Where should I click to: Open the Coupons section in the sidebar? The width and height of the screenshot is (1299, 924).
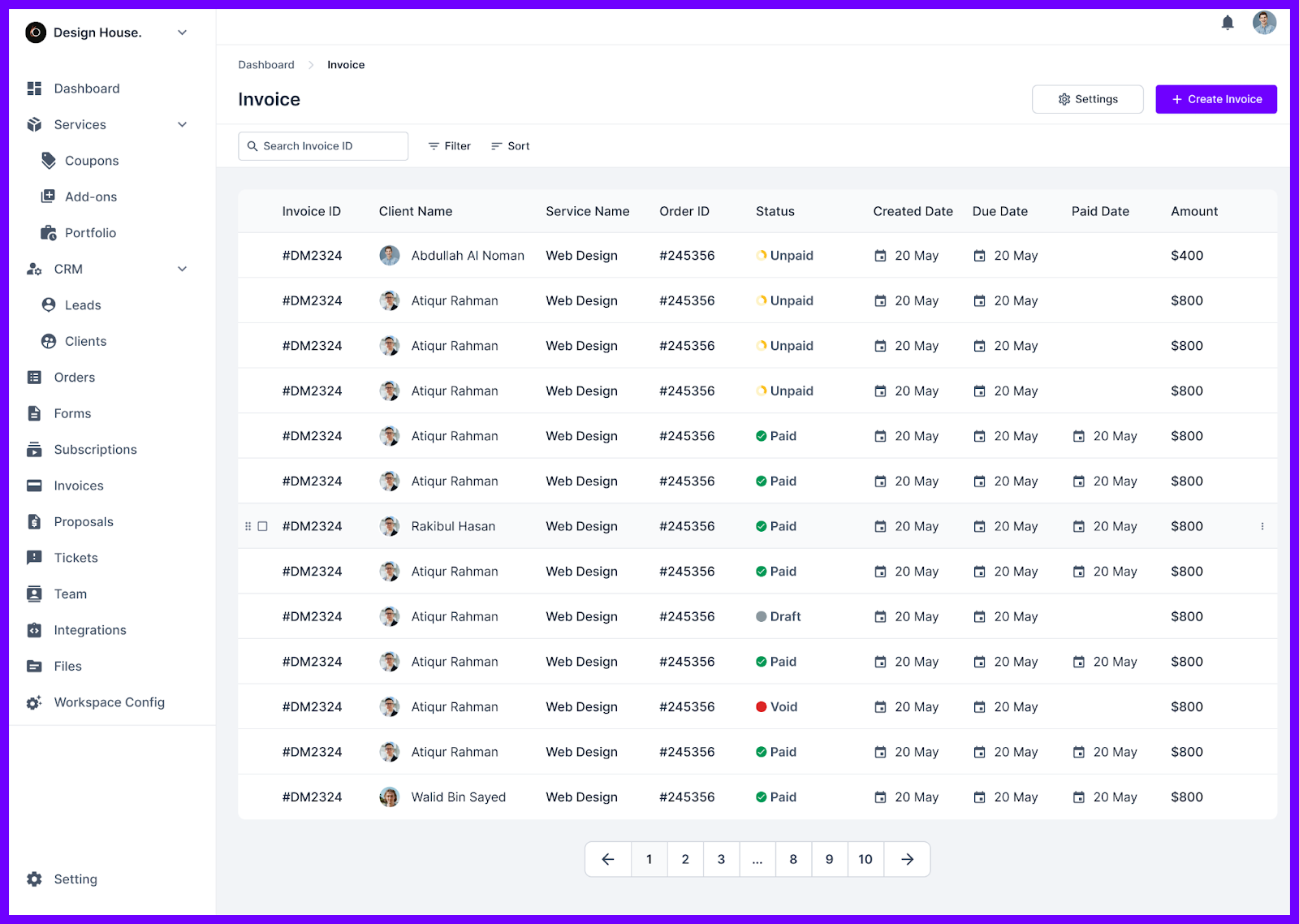coord(90,160)
